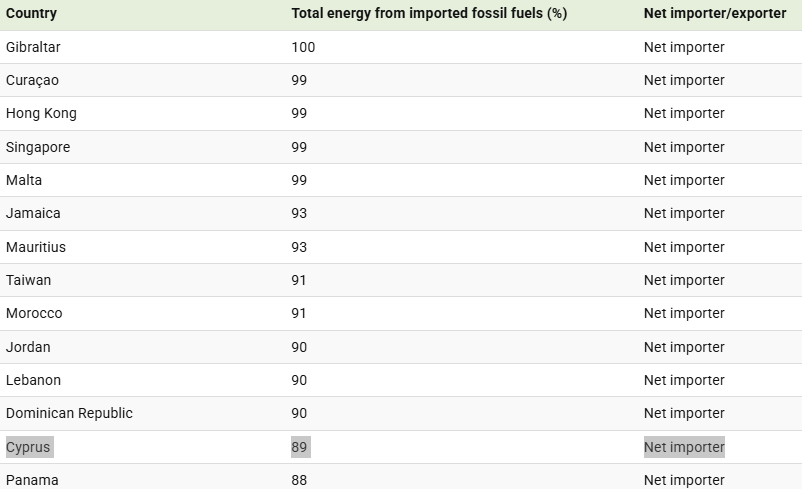The width and height of the screenshot is (802, 489).
Task: Click Net importer in the Morocco row
Action: click(684, 313)
